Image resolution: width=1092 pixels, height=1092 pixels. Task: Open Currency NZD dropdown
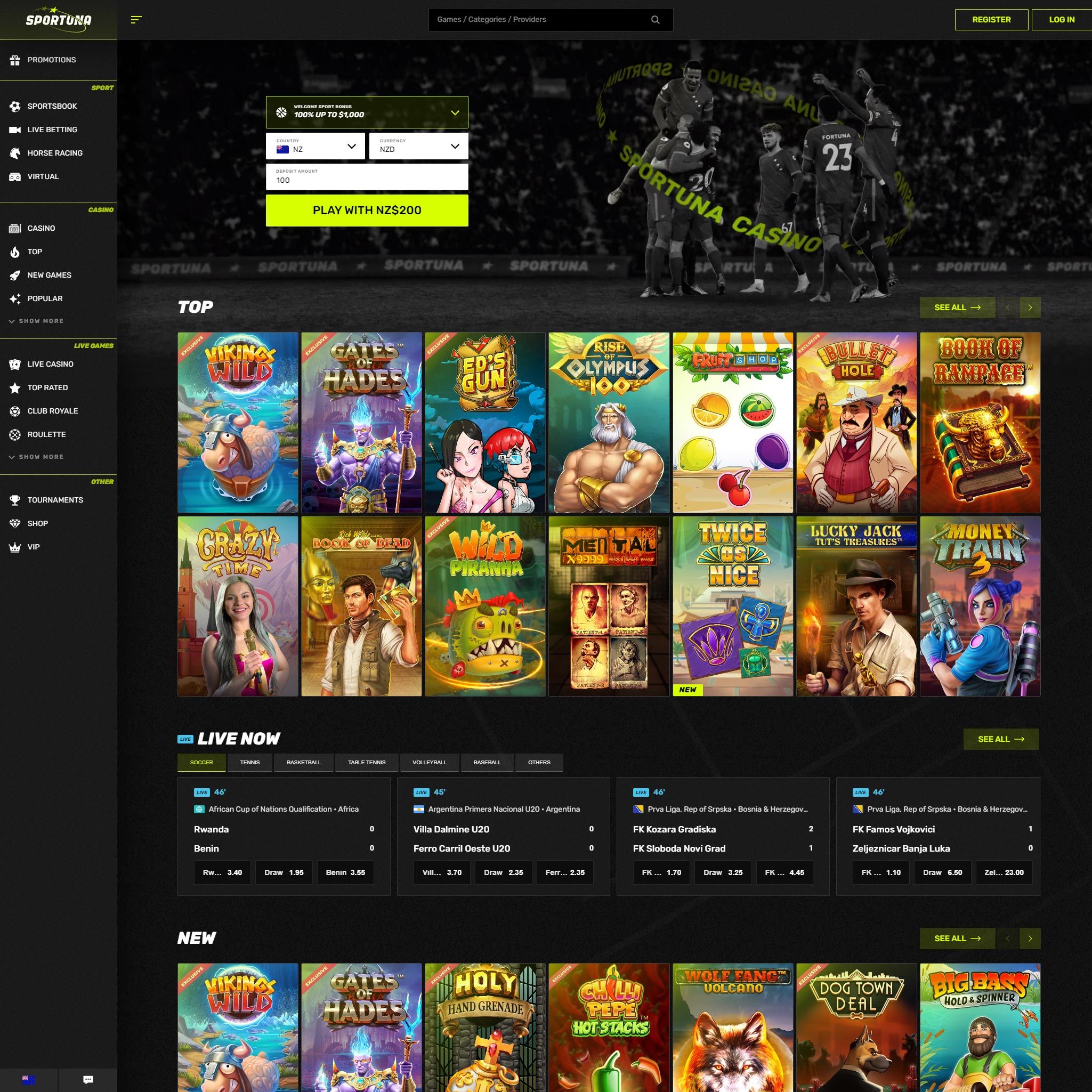pyautogui.click(x=419, y=147)
